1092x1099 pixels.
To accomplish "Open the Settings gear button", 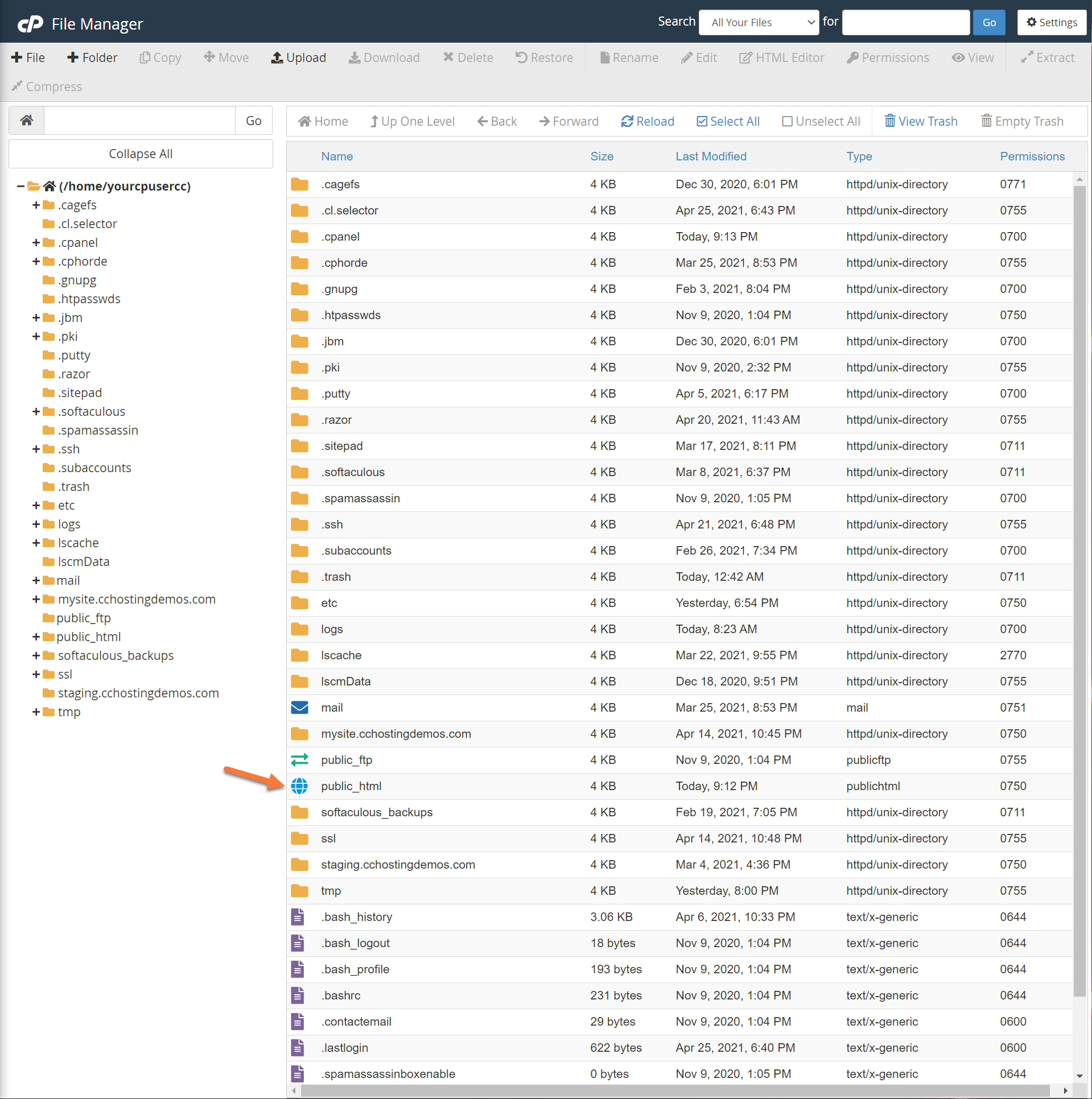I will coord(1051,22).
